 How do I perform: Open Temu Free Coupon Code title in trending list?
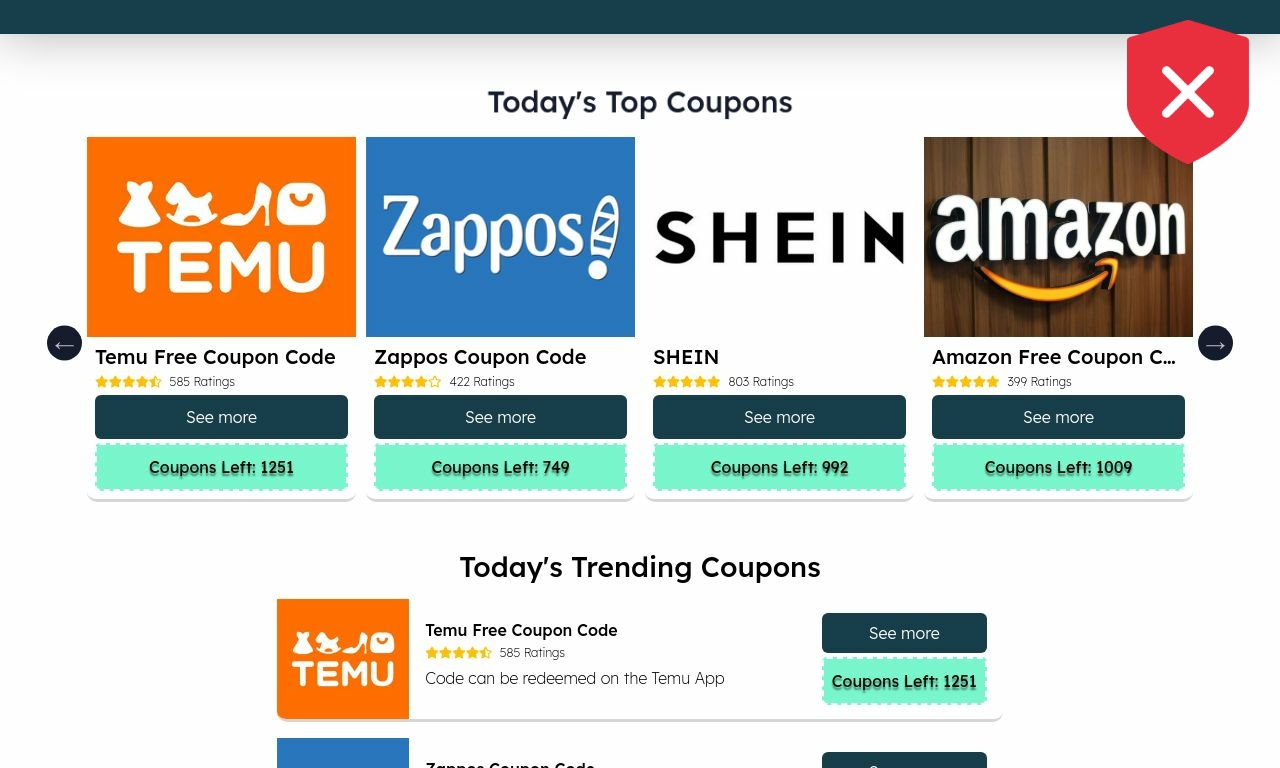pos(521,630)
